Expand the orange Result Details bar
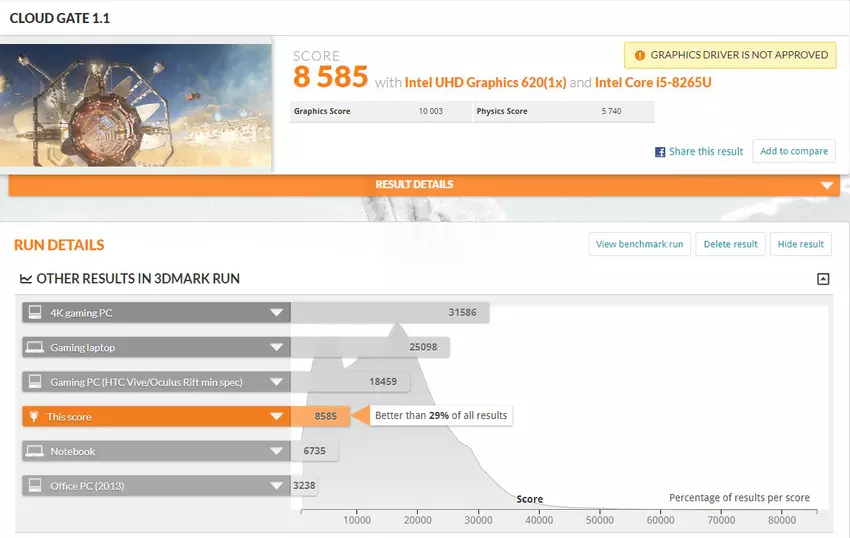This screenshot has height=538, width=850. point(826,185)
